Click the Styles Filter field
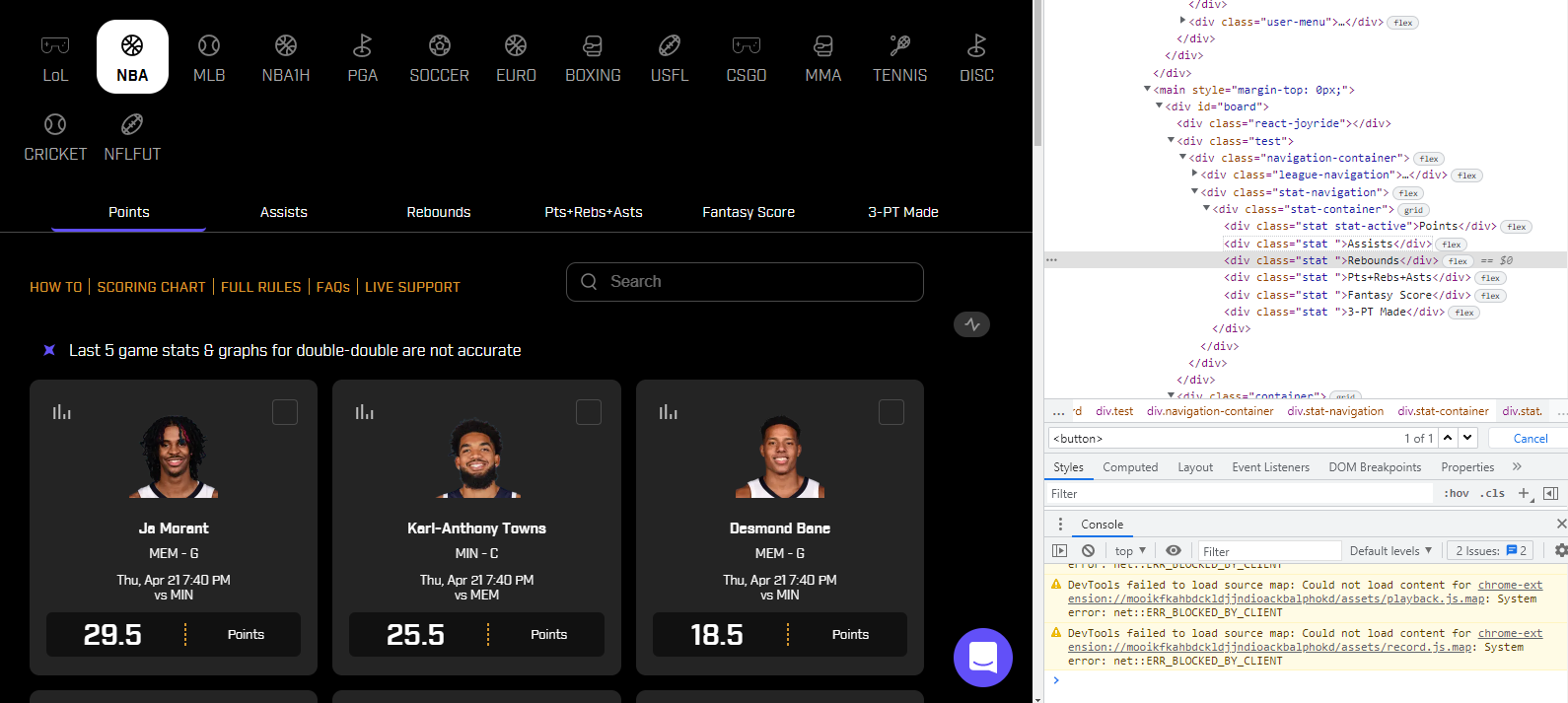The image size is (1568, 703). click(1239, 494)
